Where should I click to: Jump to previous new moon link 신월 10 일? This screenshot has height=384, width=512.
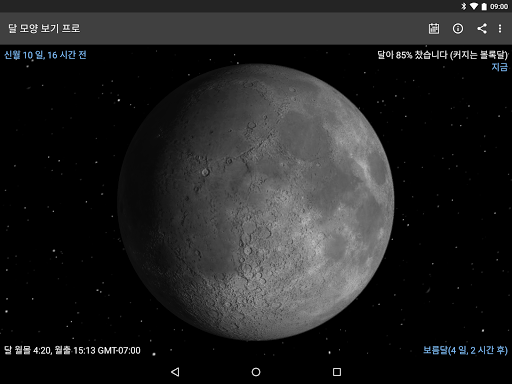pos(45,55)
